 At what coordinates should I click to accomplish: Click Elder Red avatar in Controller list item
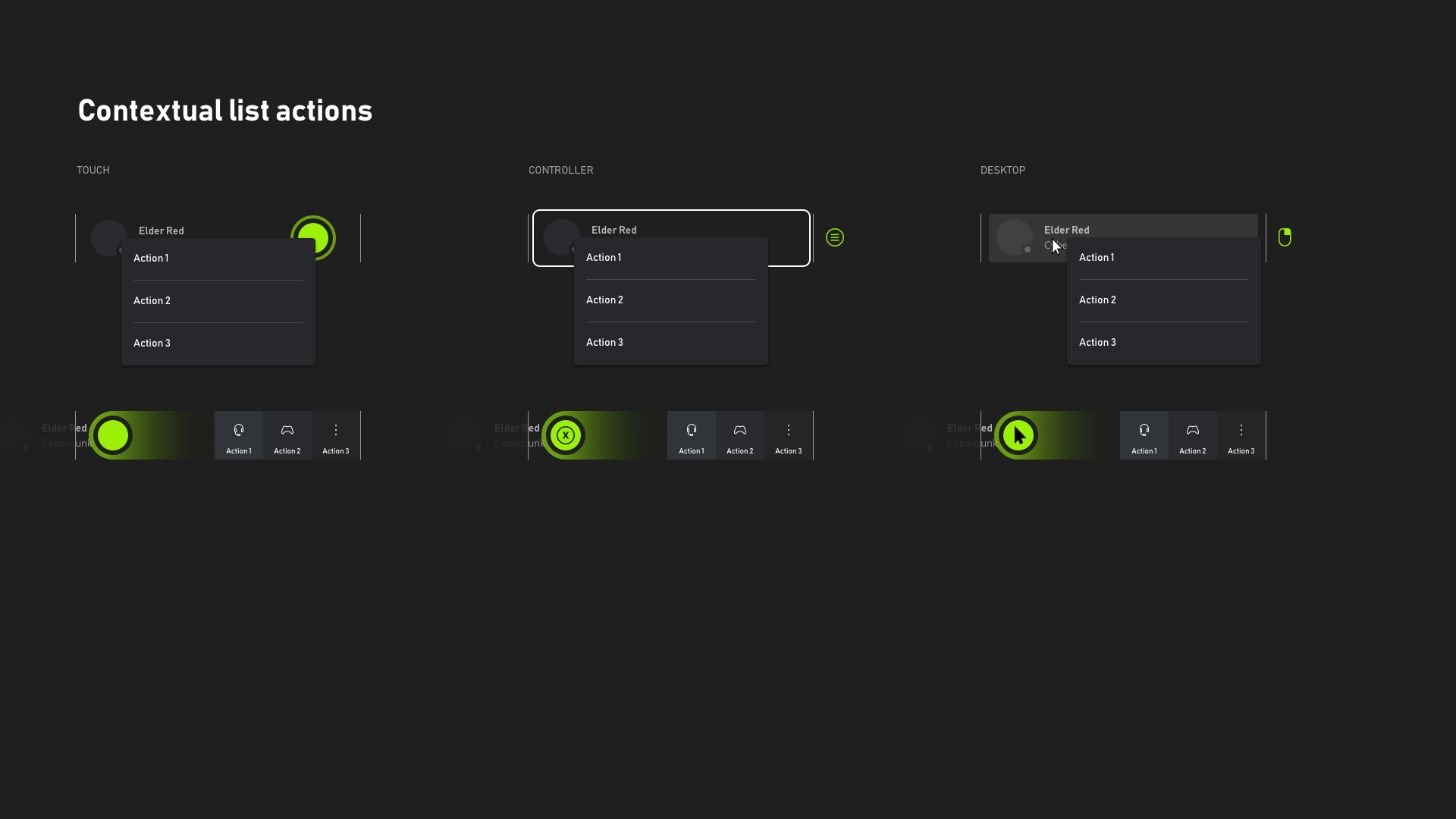(x=562, y=237)
